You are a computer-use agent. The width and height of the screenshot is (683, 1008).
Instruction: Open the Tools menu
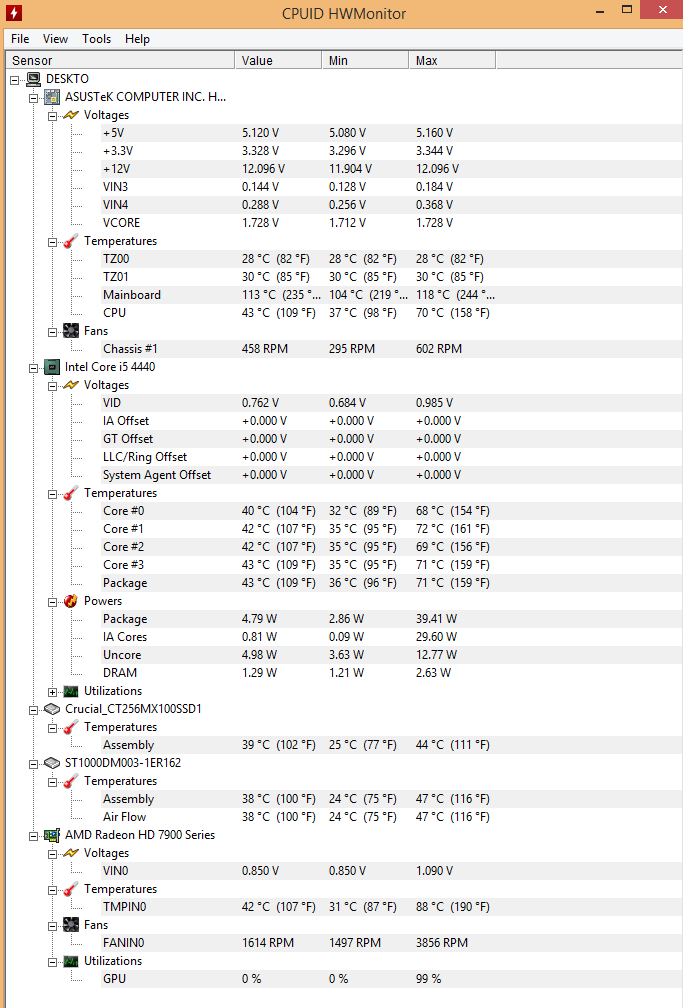click(97, 39)
